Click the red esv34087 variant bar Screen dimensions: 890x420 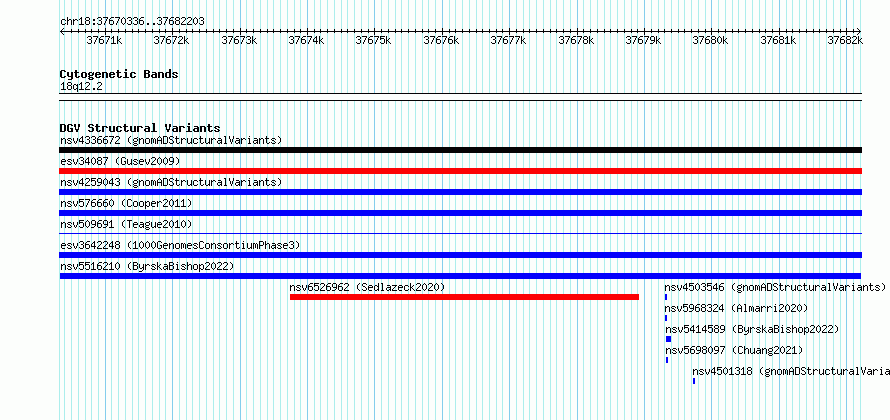pyautogui.click(x=461, y=171)
